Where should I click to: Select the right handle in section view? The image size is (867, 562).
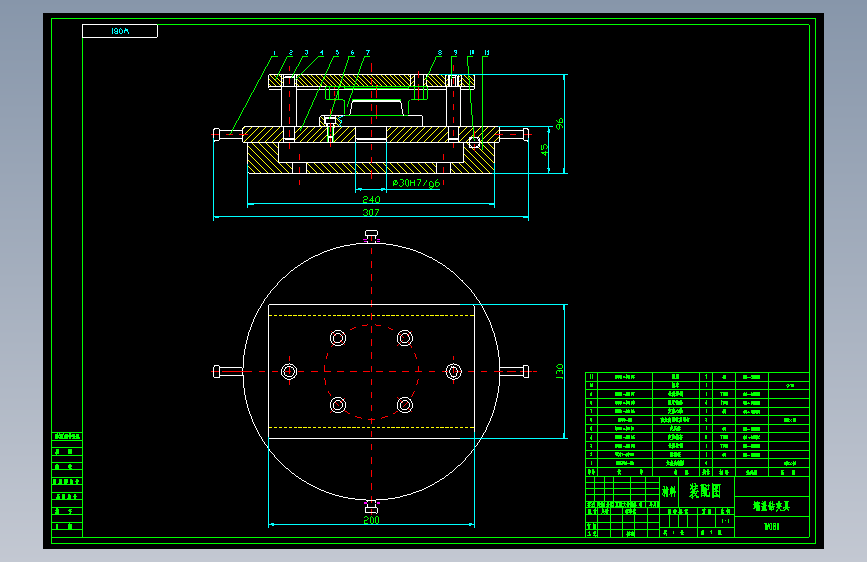click(514, 134)
